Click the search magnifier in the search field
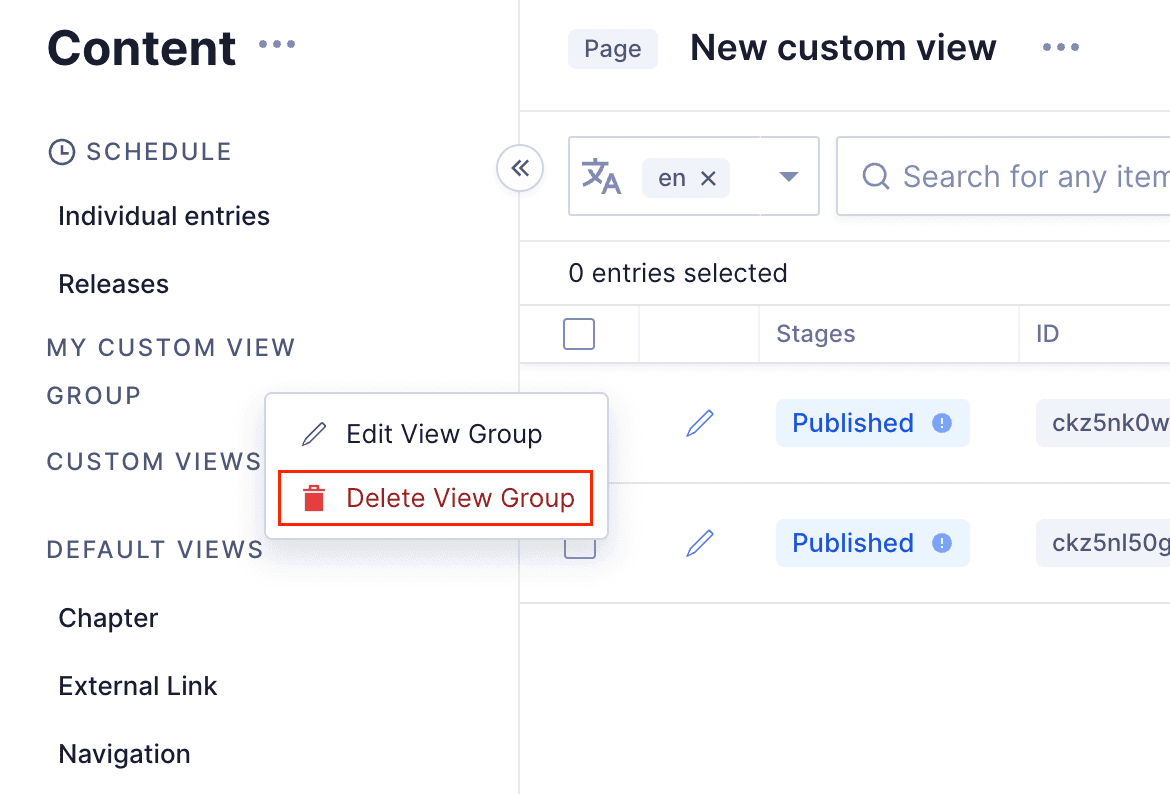This screenshot has height=794, width=1170. point(875,176)
